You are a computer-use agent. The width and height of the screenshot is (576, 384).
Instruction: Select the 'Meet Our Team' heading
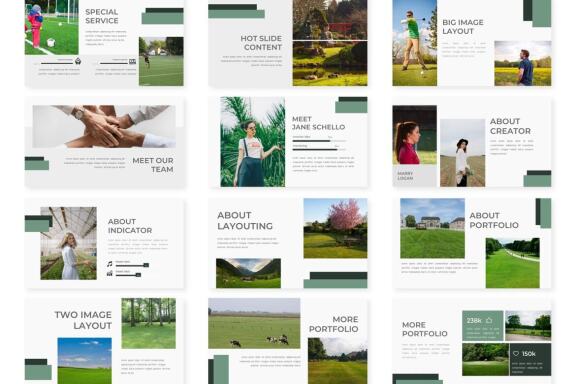point(153,165)
